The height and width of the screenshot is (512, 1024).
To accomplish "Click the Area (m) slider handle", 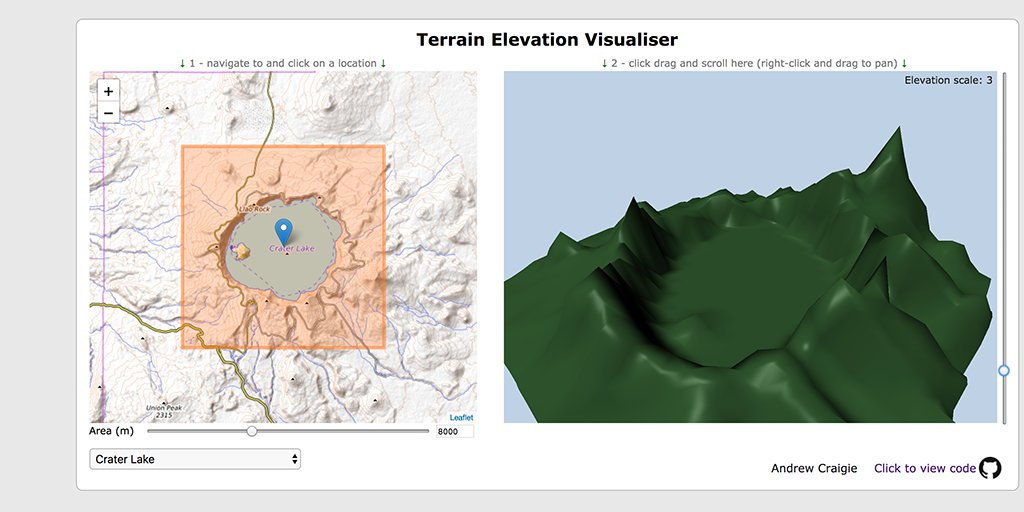I will 251,431.
